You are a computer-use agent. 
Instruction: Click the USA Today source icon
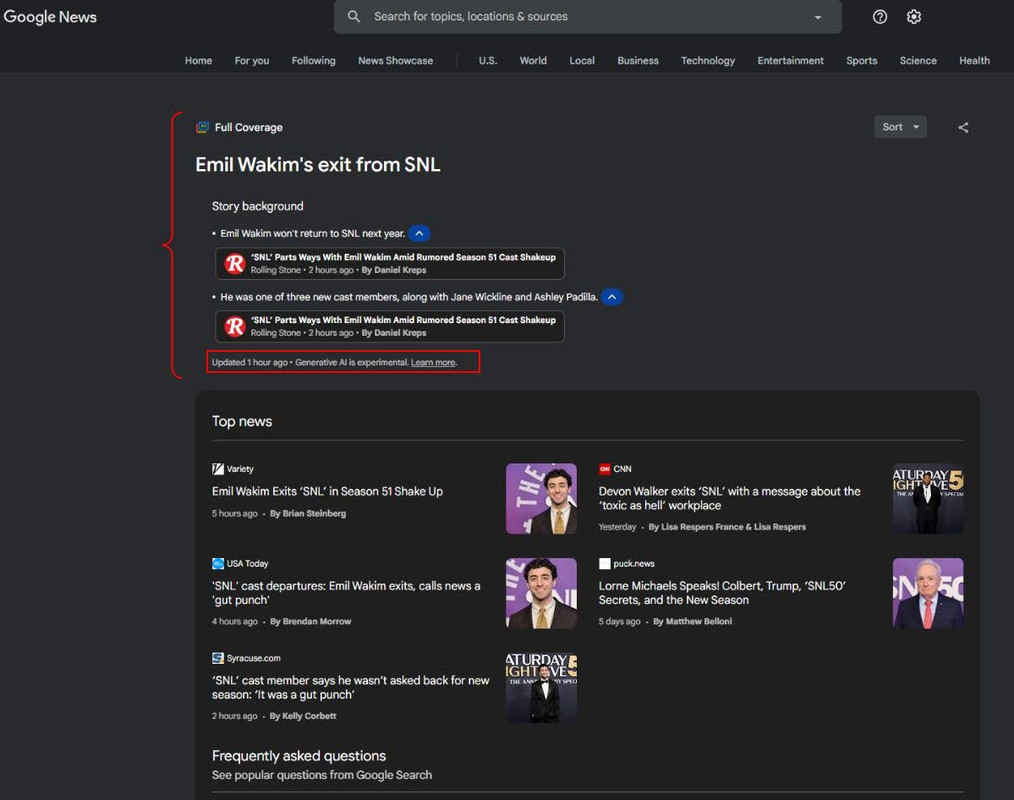point(218,563)
